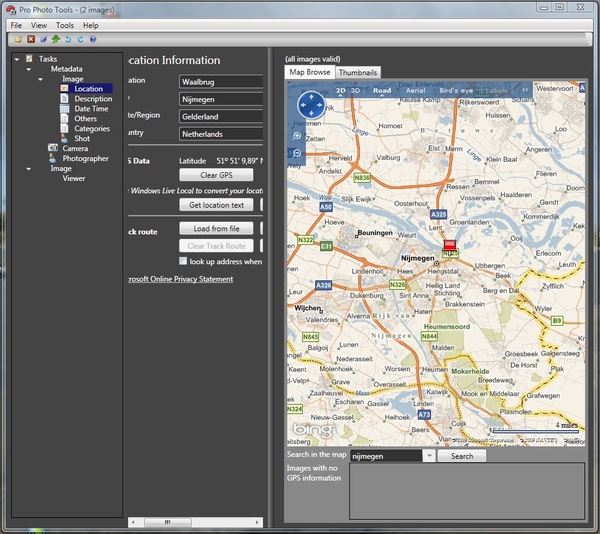Click the Nijmegen city field

pyautogui.click(x=221, y=99)
